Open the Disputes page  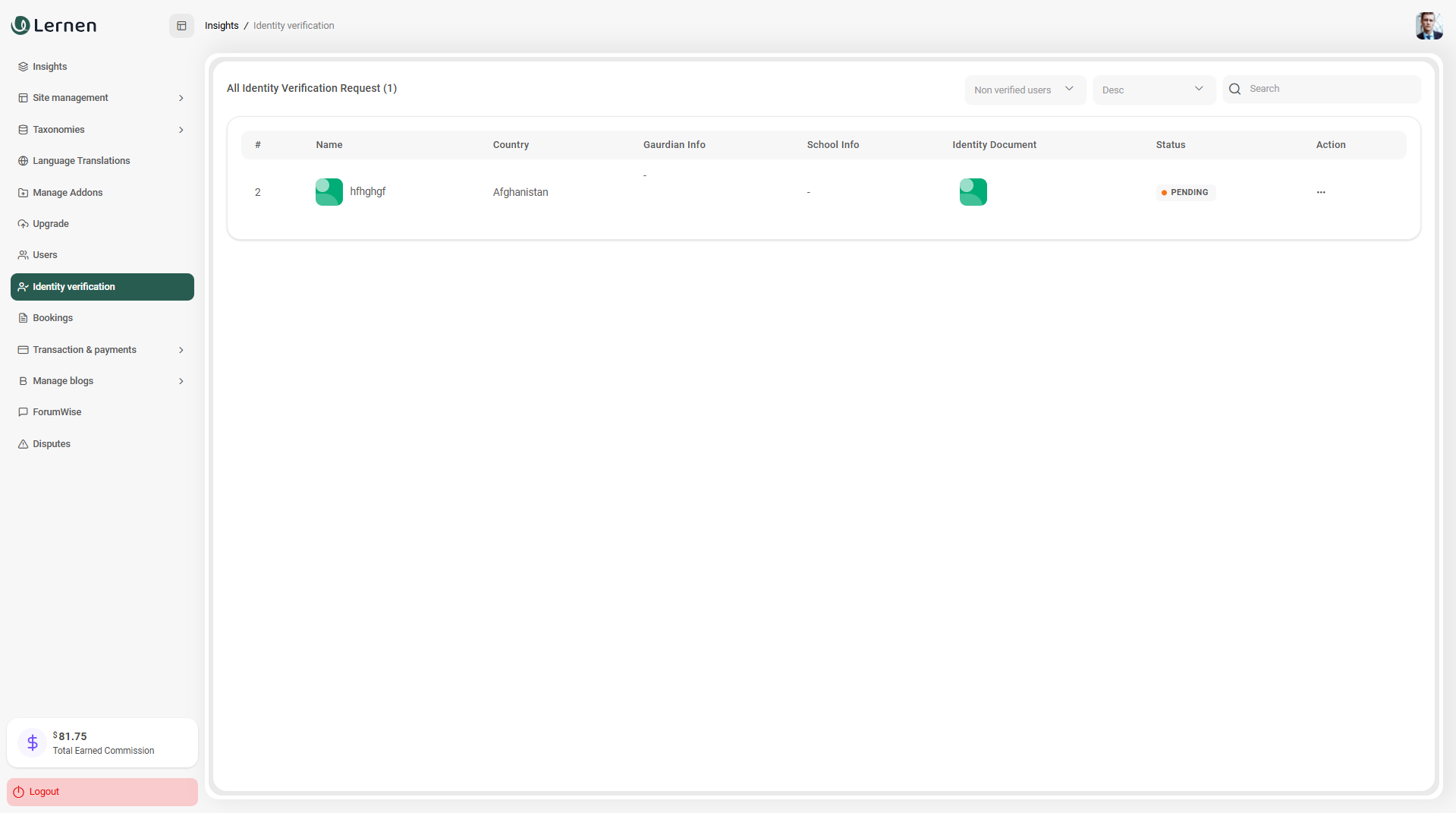(x=51, y=444)
